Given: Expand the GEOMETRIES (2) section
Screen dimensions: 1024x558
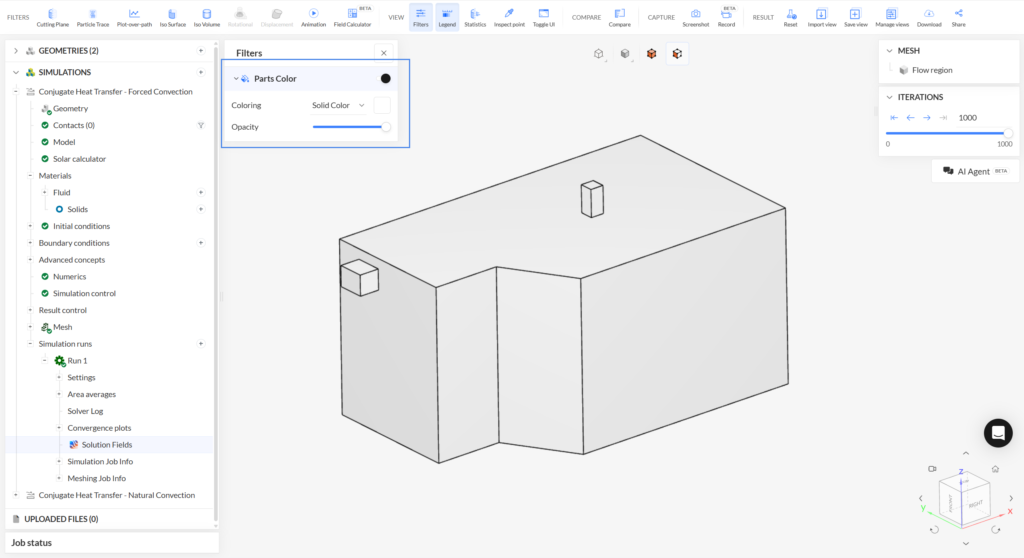Looking at the screenshot, I should click(16, 51).
